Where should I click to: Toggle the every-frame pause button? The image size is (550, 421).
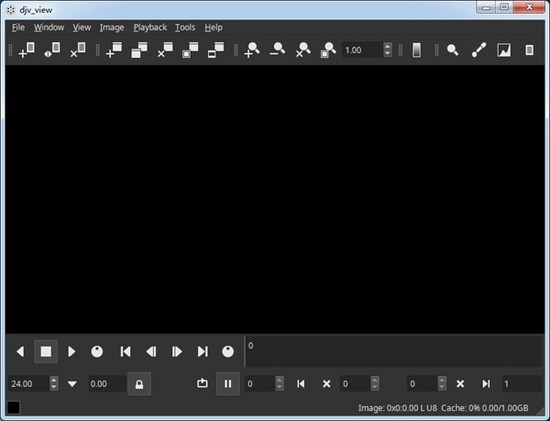click(x=228, y=384)
